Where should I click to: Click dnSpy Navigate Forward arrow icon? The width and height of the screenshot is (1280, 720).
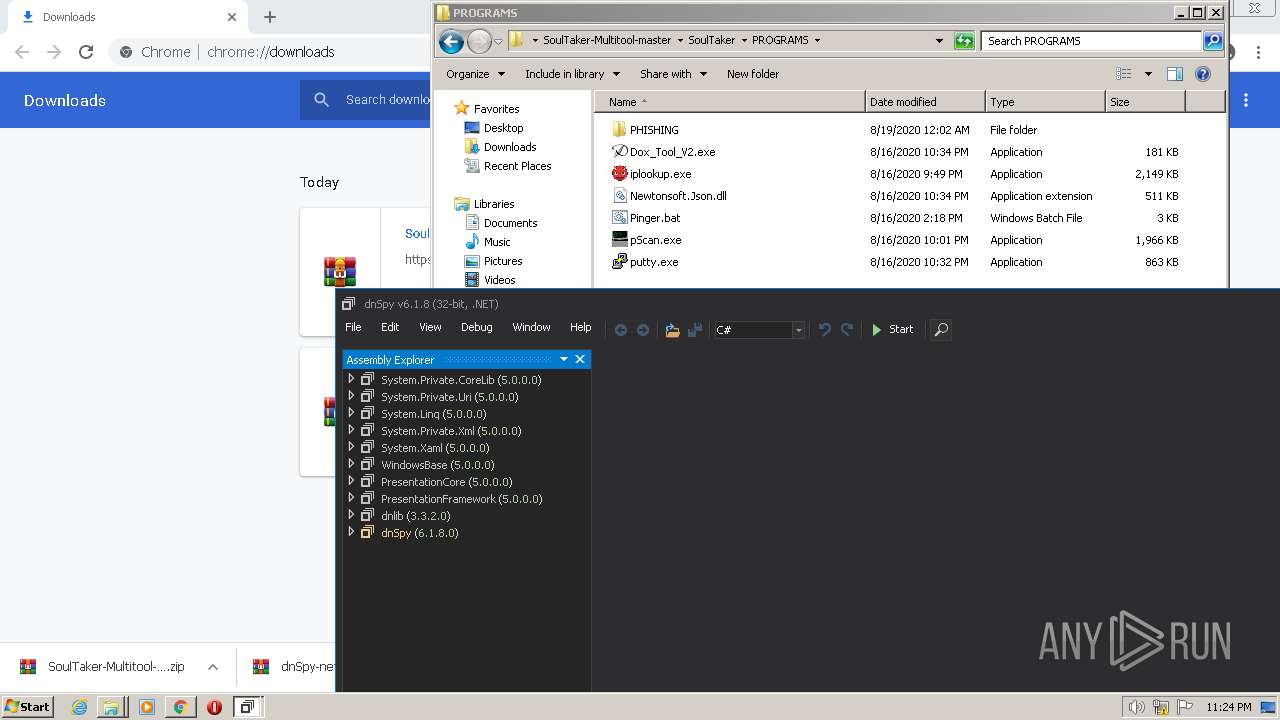[643, 330]
